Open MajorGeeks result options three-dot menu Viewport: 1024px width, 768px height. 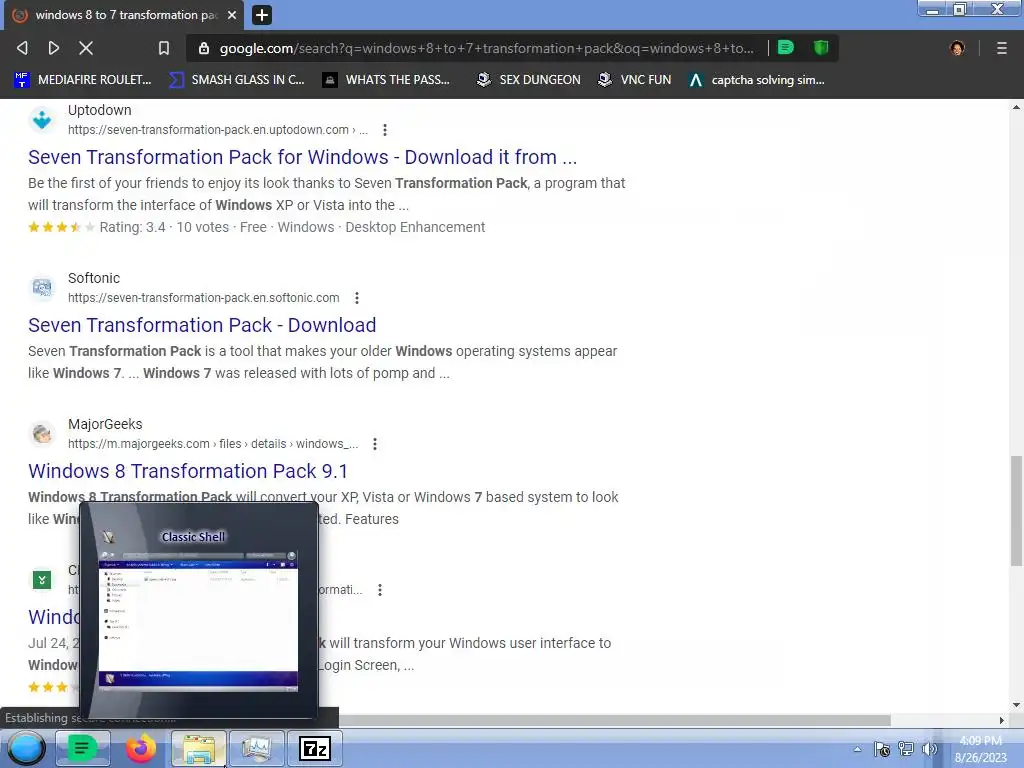tap(375, 444)
